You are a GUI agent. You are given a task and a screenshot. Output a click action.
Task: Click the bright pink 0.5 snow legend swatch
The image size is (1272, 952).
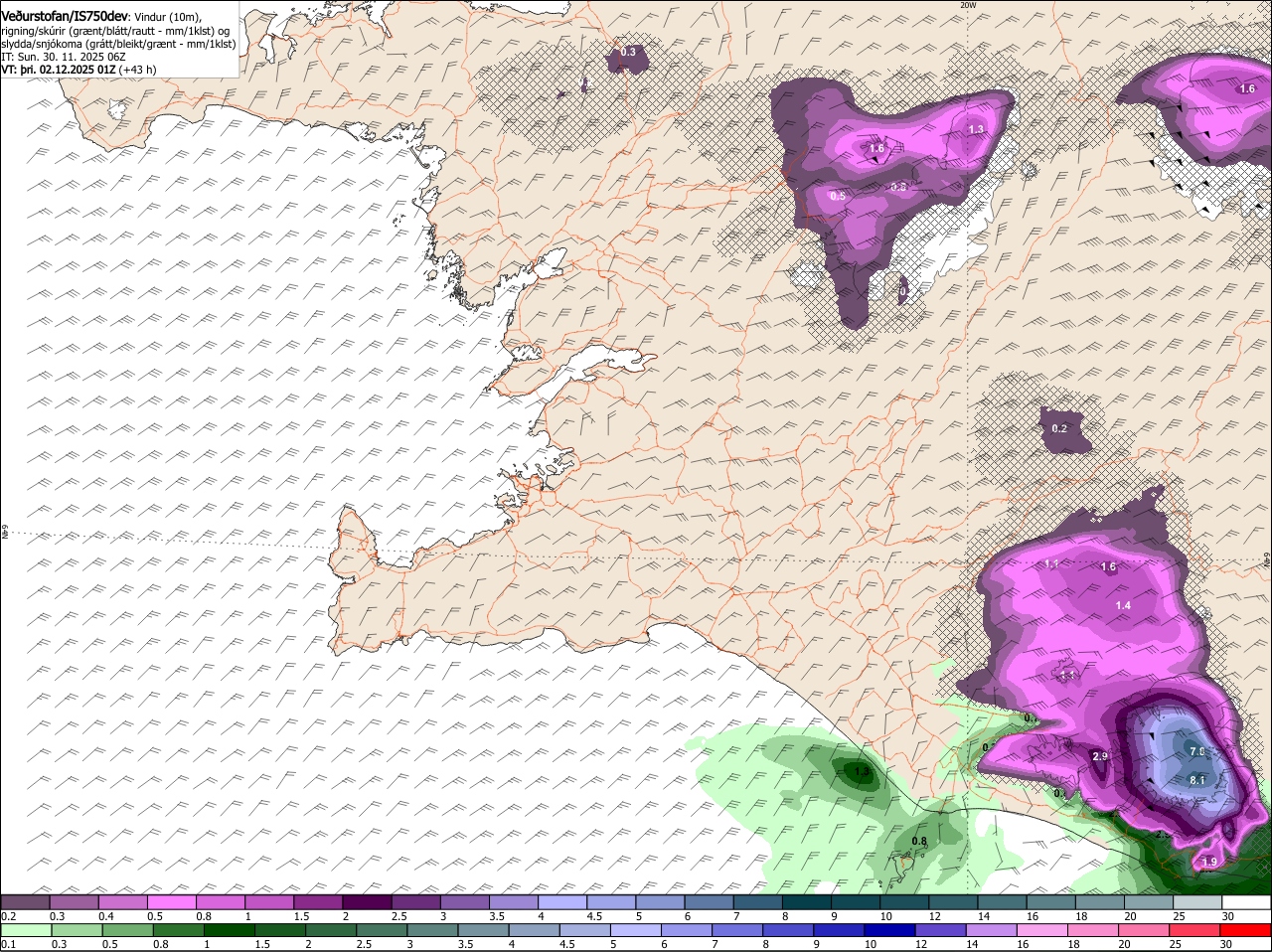click(x=172, y=902)
